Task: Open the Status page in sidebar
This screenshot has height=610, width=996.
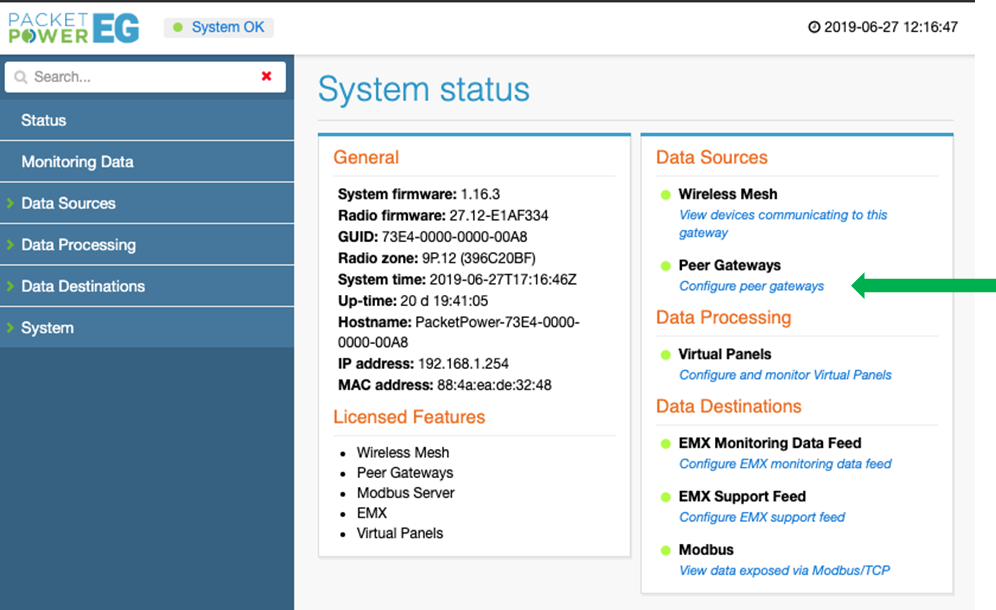Action: (x=44, y=120)
